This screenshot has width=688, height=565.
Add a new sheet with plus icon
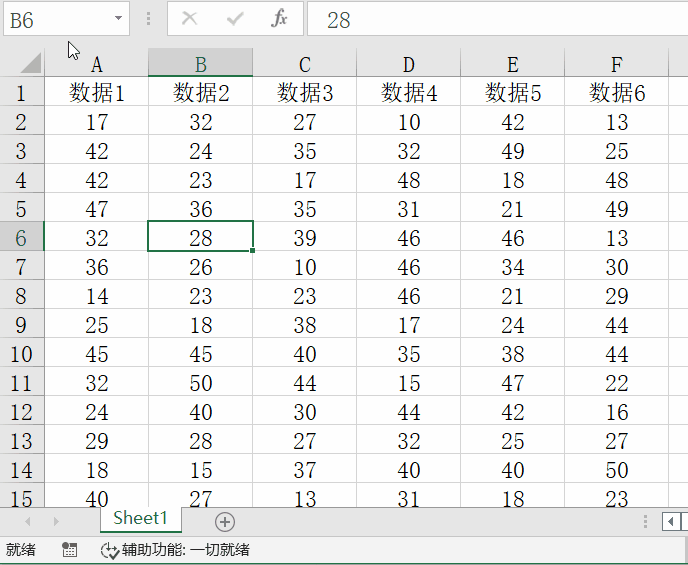coord(225,522)
